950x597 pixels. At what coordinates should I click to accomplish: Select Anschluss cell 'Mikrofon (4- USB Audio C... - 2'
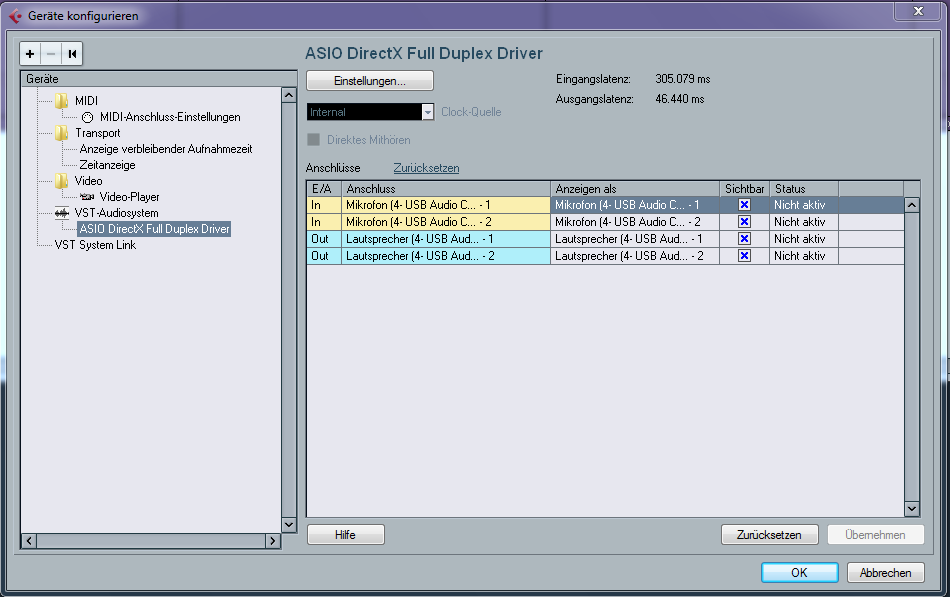(447, 222)
